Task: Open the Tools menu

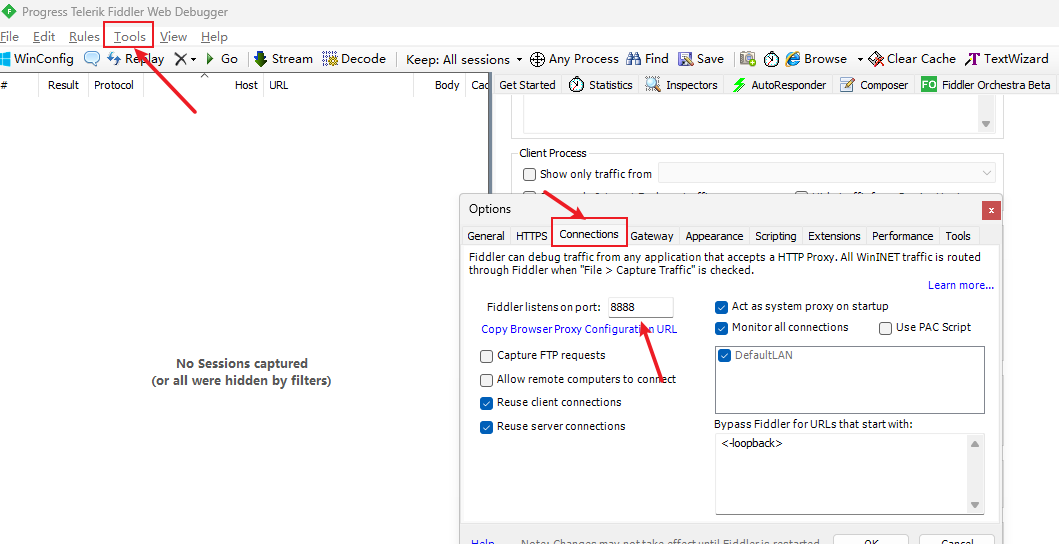Action: click(130, 36)
